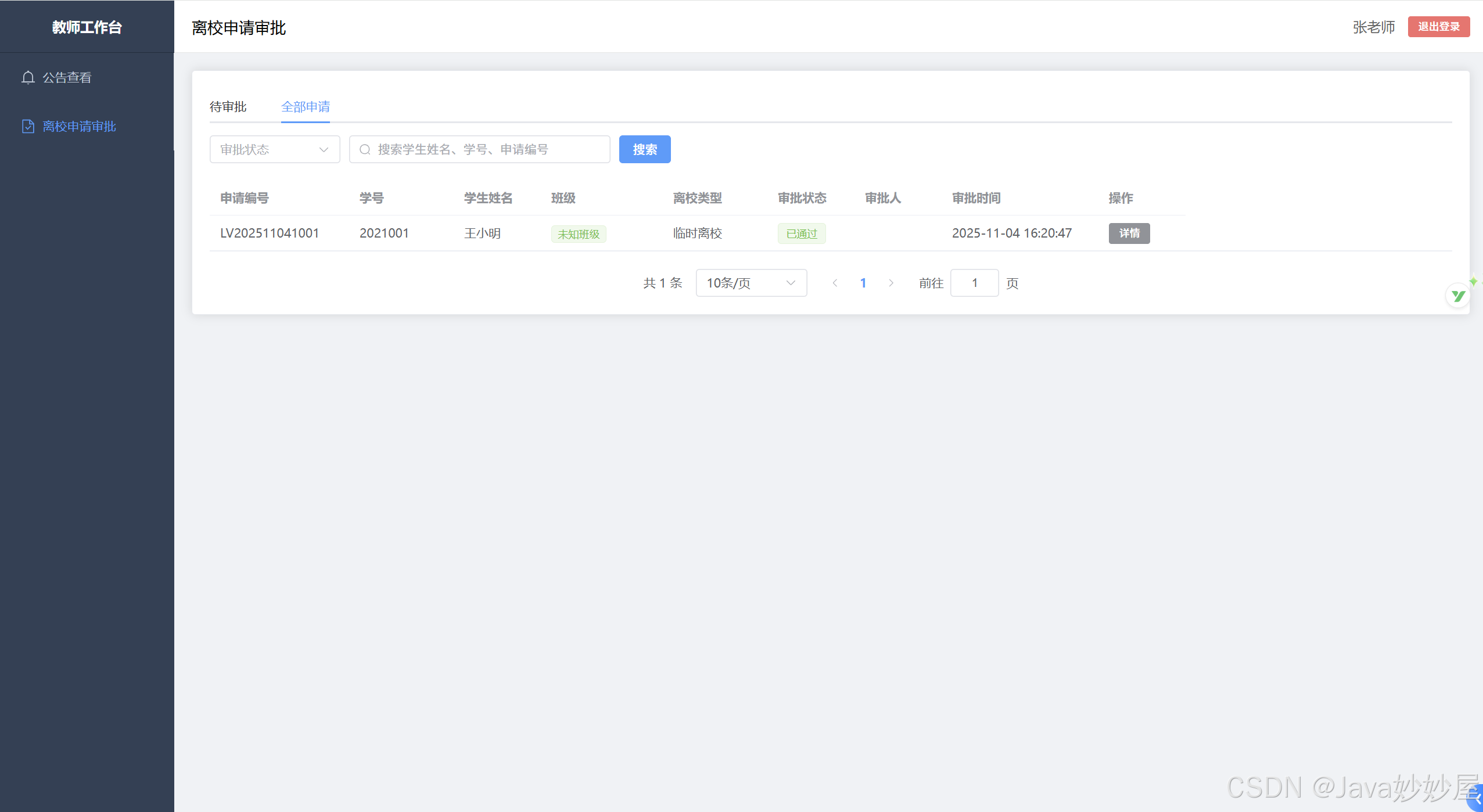Click approval time 2025-11-04 16:20:47
Image resolution: width=1483 pixels, height=812 pixels.
1012,233
